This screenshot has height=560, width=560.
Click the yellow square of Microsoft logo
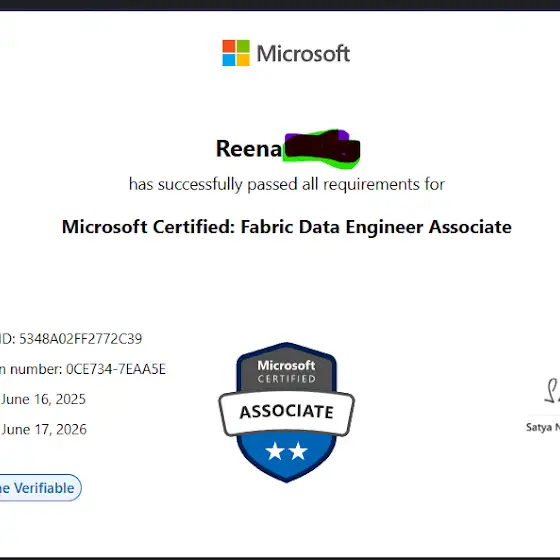tap(243, 60)
